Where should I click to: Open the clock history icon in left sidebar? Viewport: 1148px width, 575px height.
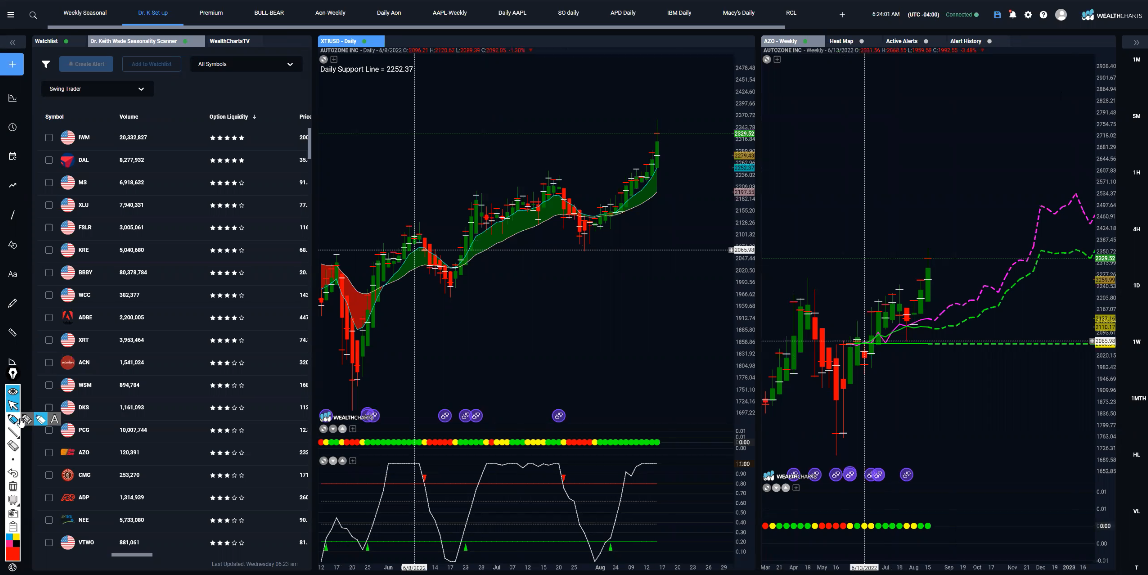tap(12, 127)
